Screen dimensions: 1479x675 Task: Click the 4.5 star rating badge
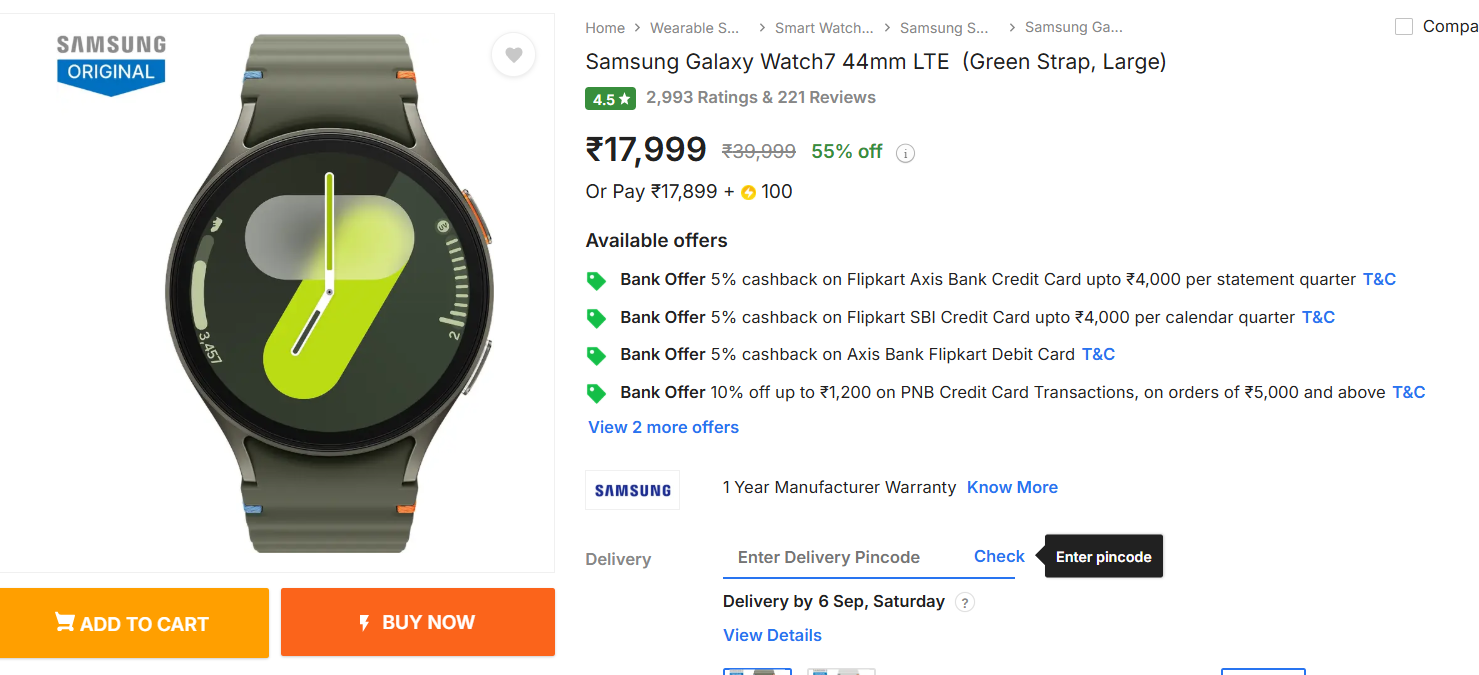pyautogui.click(x=611, y=99)
